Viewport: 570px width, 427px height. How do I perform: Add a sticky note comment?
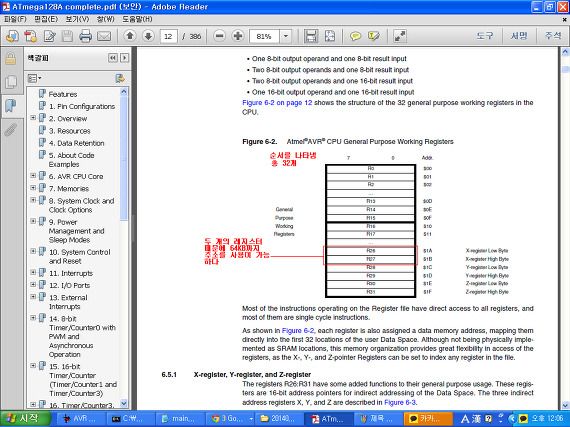[355, 36]
